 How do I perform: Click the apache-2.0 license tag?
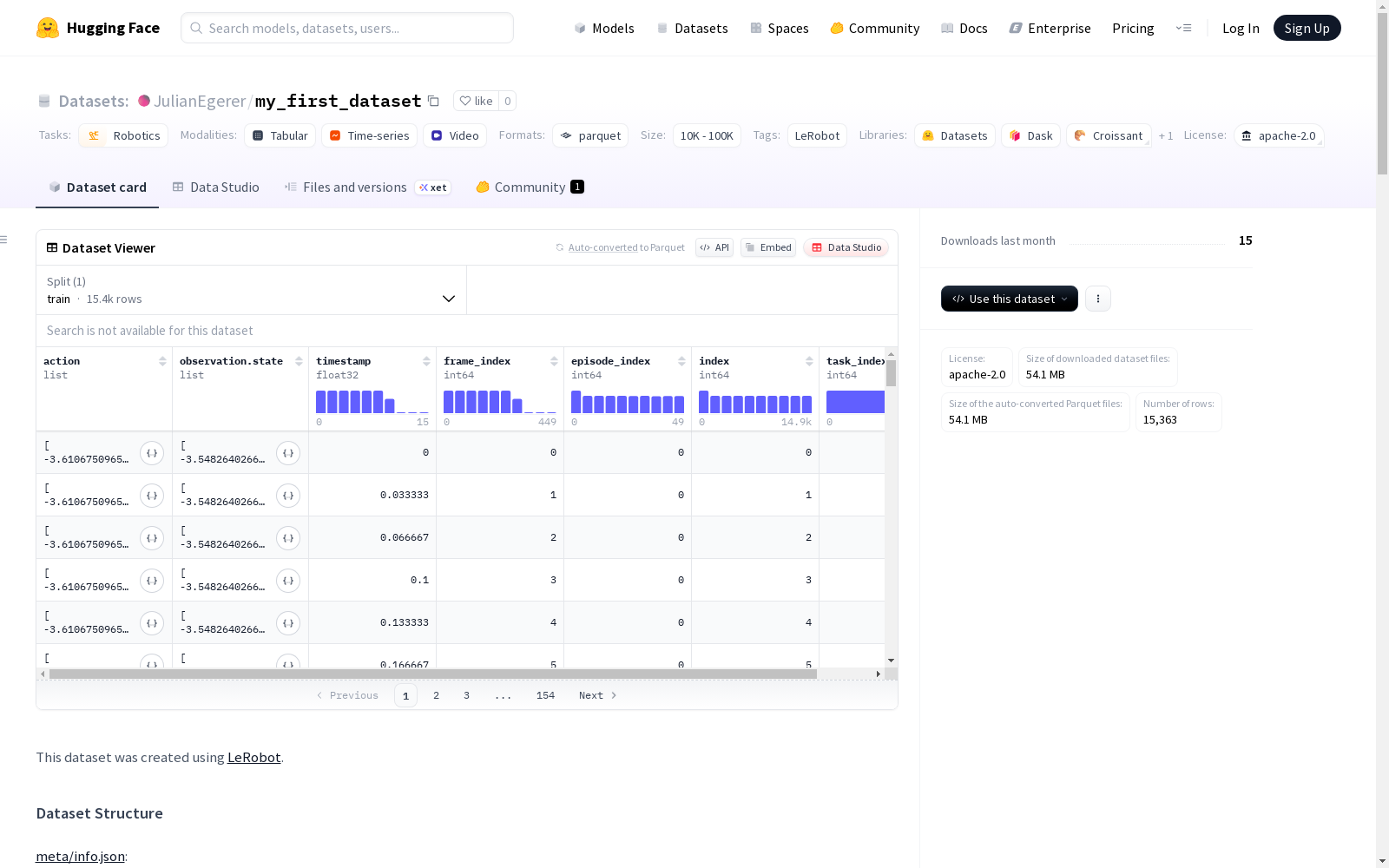point(1279,135)
